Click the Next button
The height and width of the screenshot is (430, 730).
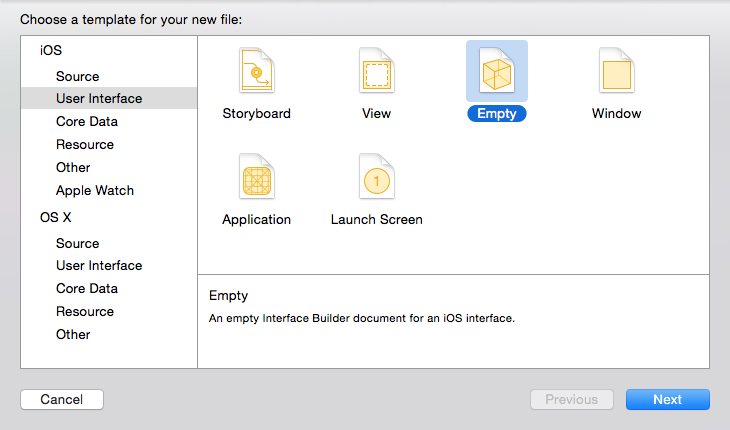[x=668, y=399]
